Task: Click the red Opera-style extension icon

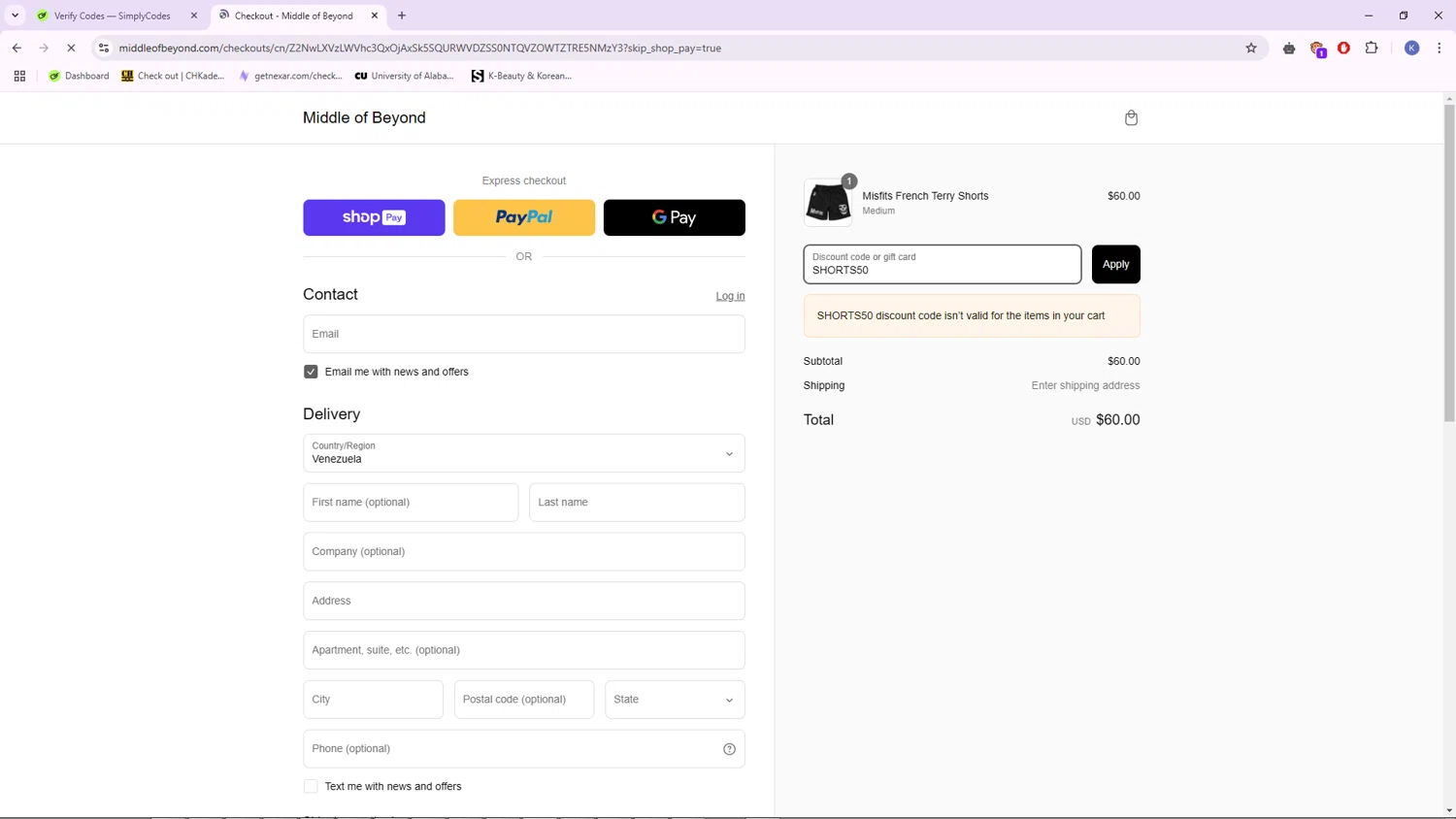Action: (1344, 48)
